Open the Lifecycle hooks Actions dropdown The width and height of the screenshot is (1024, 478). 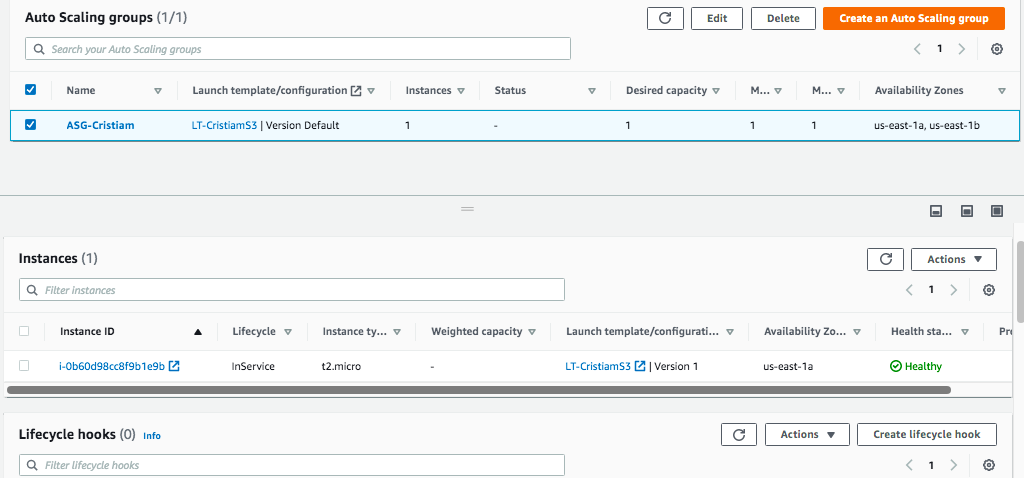(806, 435)
